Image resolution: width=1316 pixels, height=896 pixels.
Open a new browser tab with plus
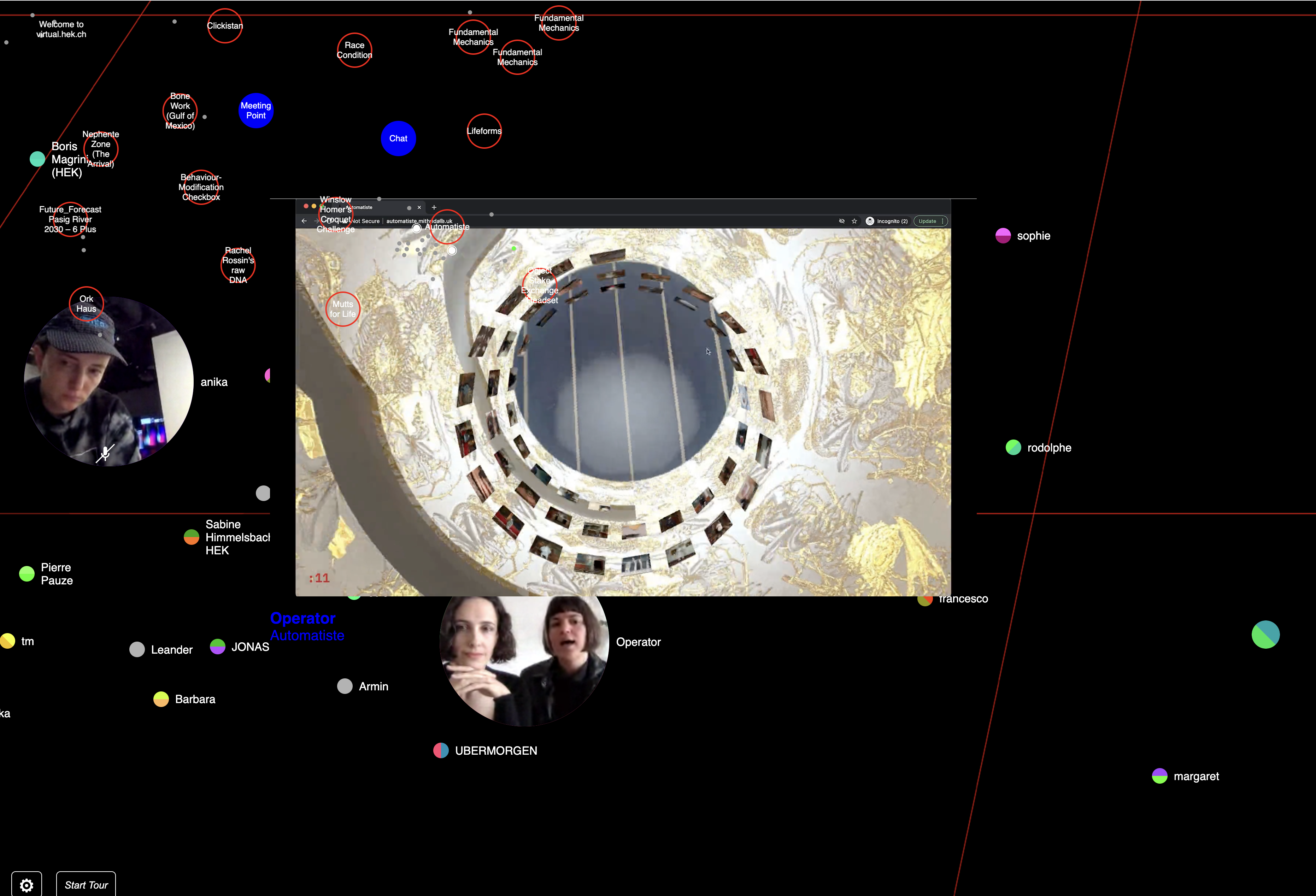pyautogui.click(x=434, y=207)
